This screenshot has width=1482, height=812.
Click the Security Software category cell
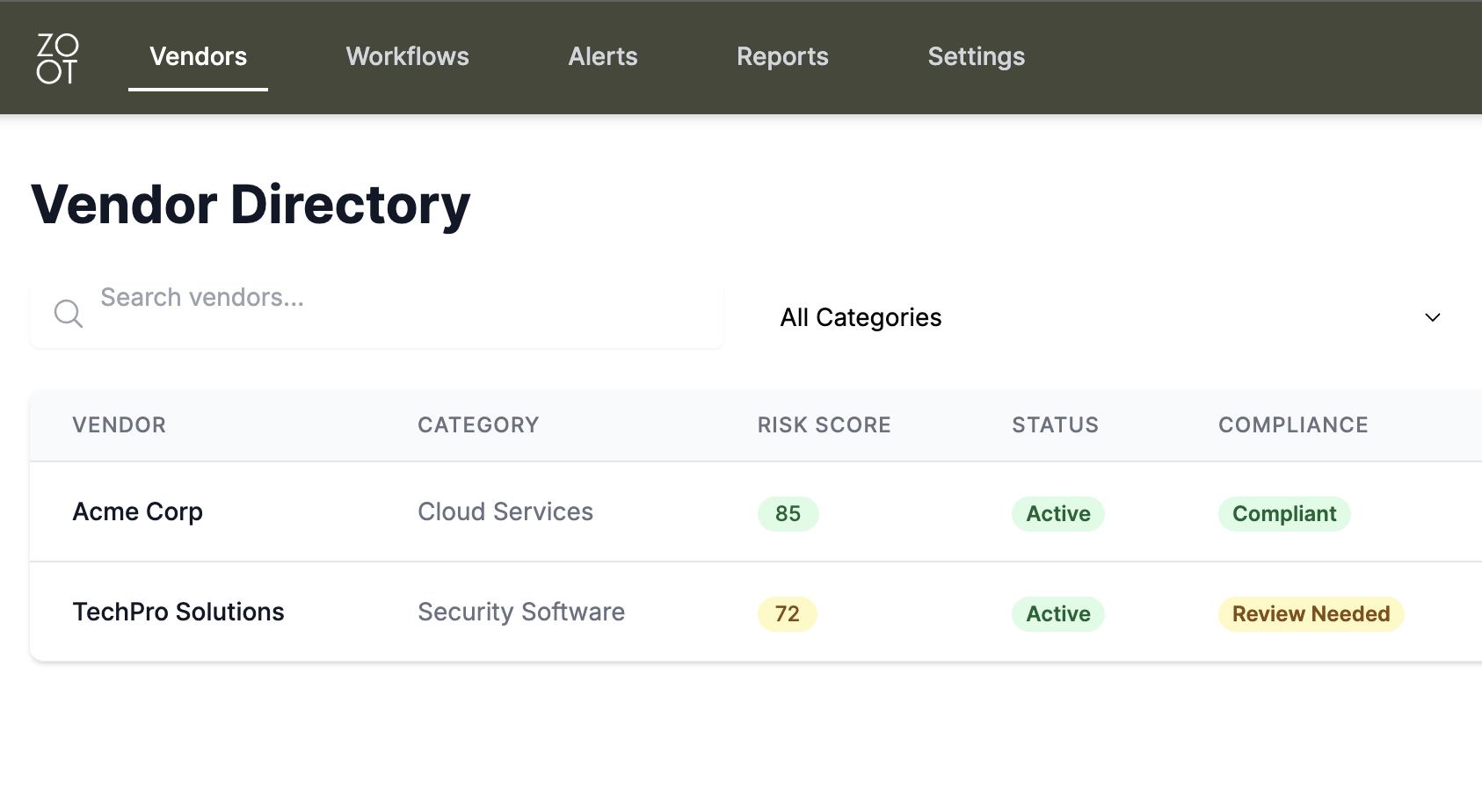(x=521, y=612)
